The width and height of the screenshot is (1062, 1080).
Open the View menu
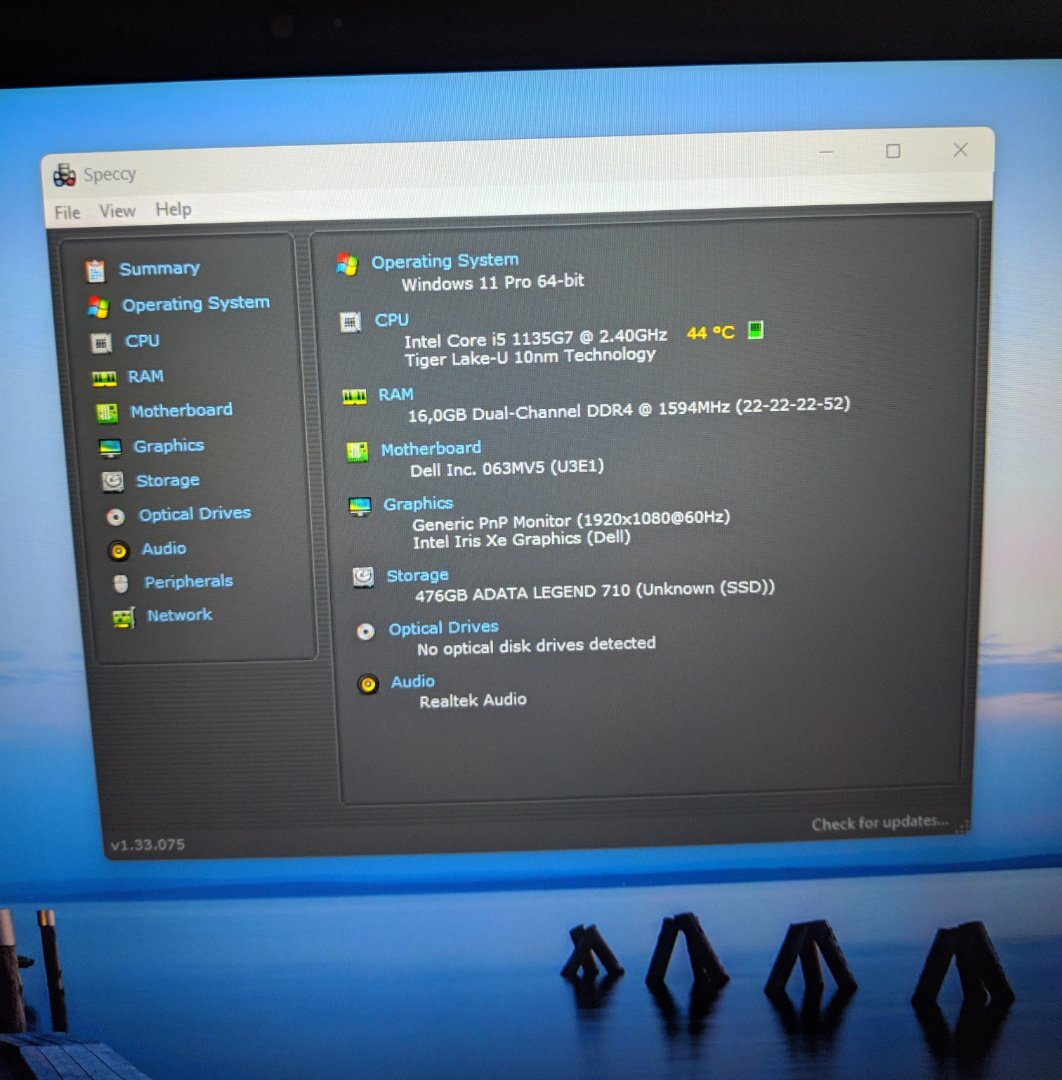tap(117, 211)
